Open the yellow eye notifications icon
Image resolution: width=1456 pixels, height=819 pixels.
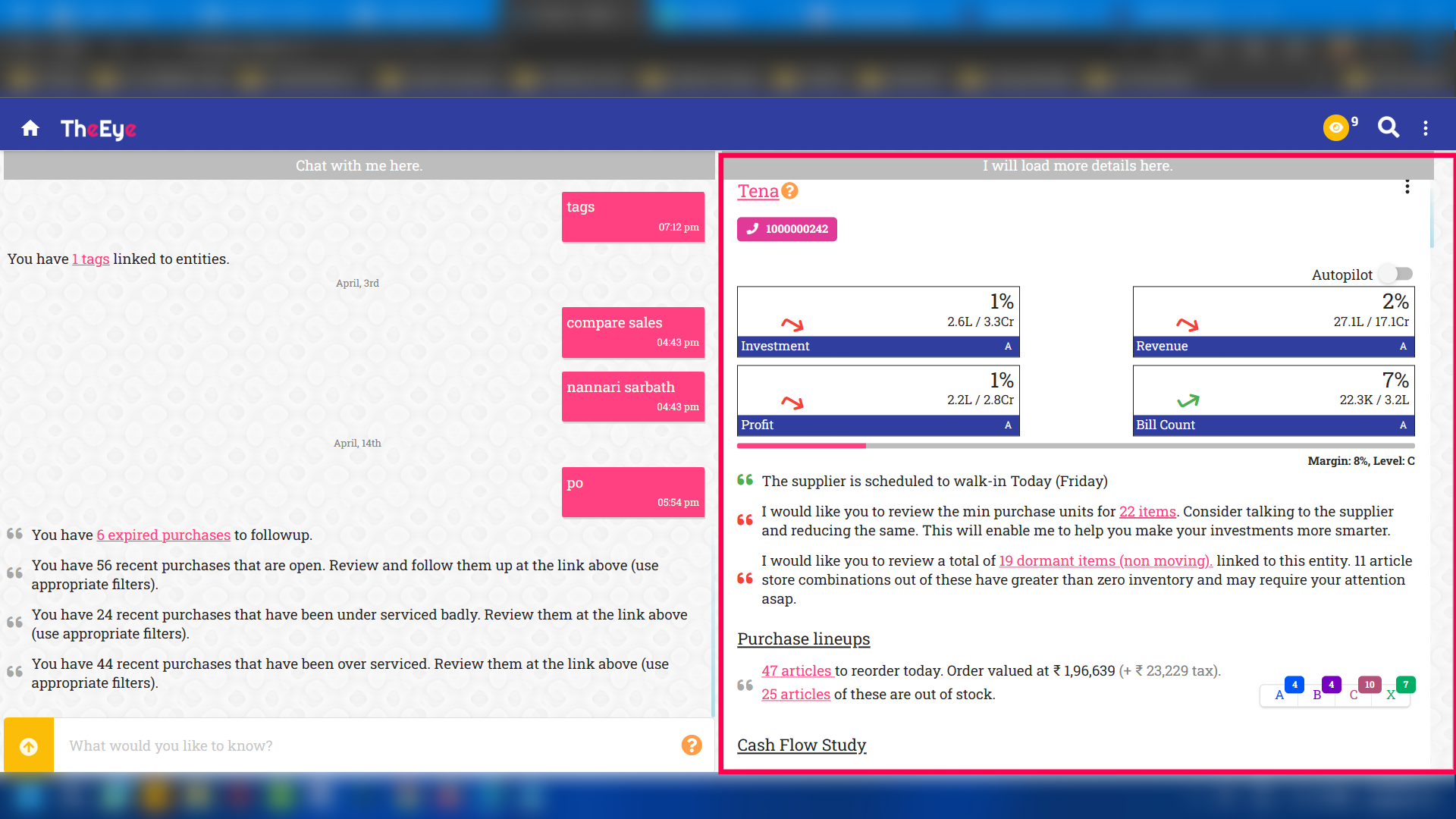tap(1335, 127)
